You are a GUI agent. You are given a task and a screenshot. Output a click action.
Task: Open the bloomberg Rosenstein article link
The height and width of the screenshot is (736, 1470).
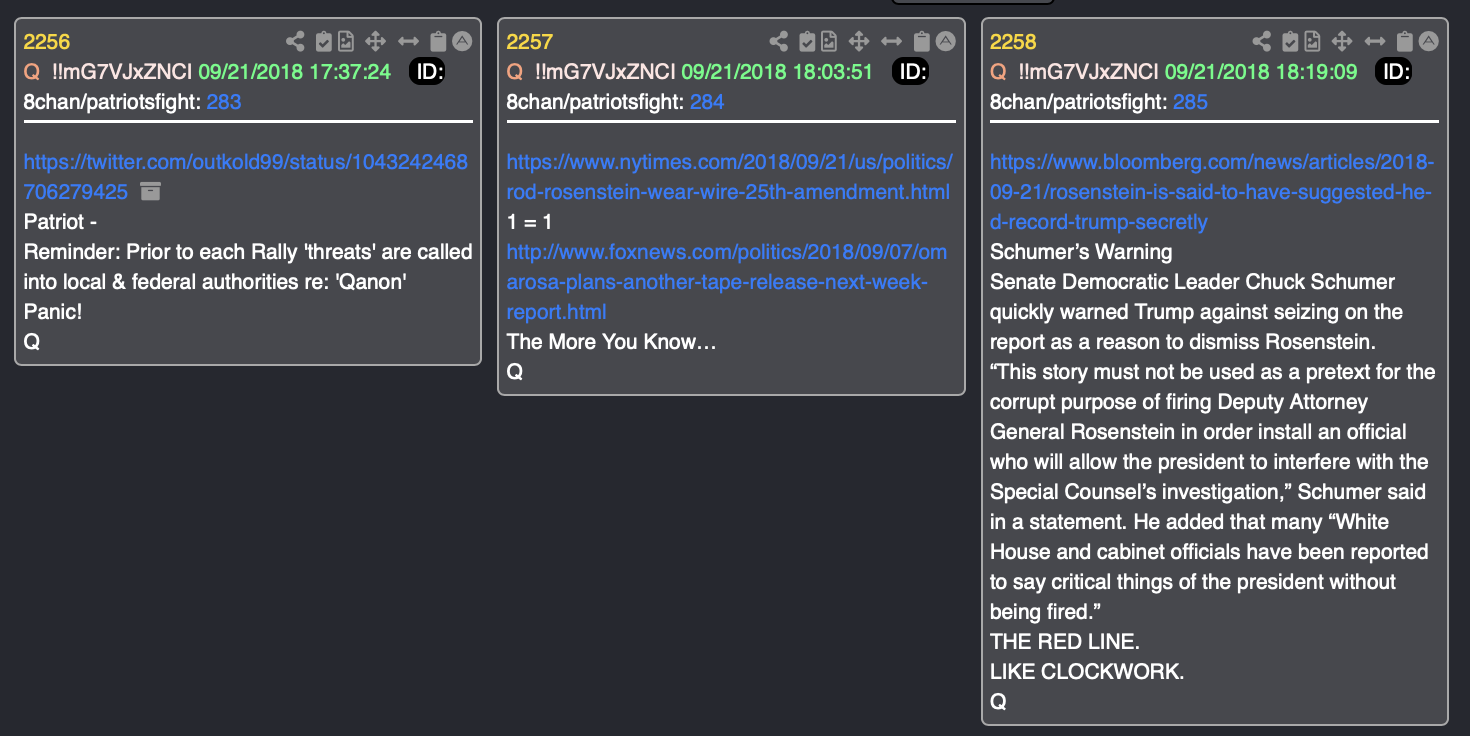[x=1212, y=192]
